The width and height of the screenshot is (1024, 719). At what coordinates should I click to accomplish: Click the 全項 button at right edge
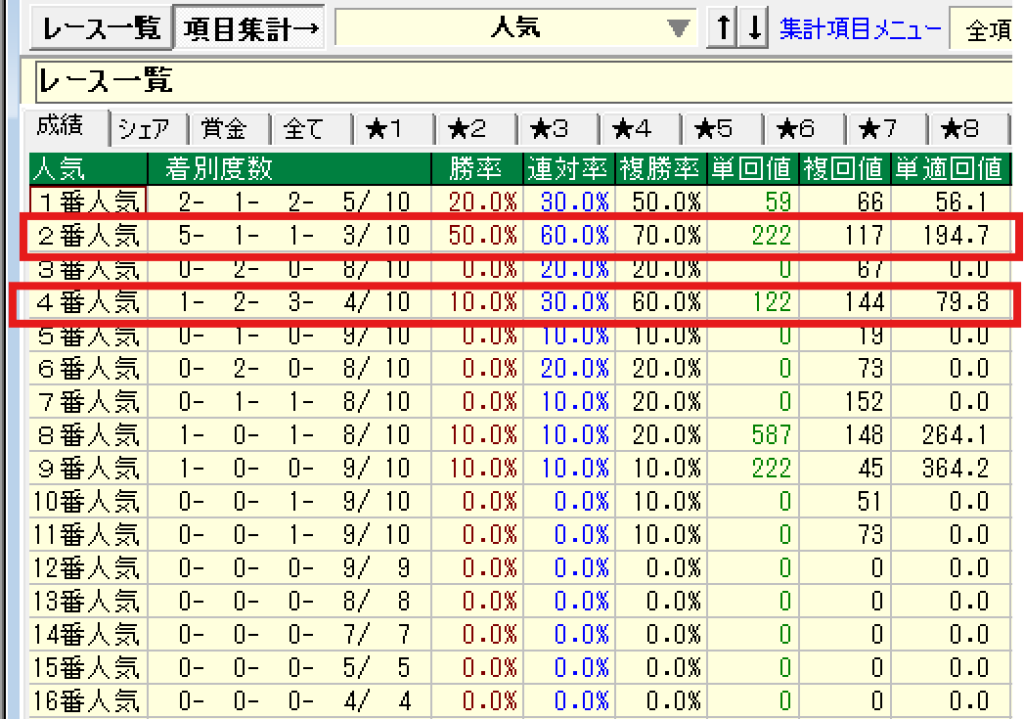pyautogui.click(x=988, y=30)
